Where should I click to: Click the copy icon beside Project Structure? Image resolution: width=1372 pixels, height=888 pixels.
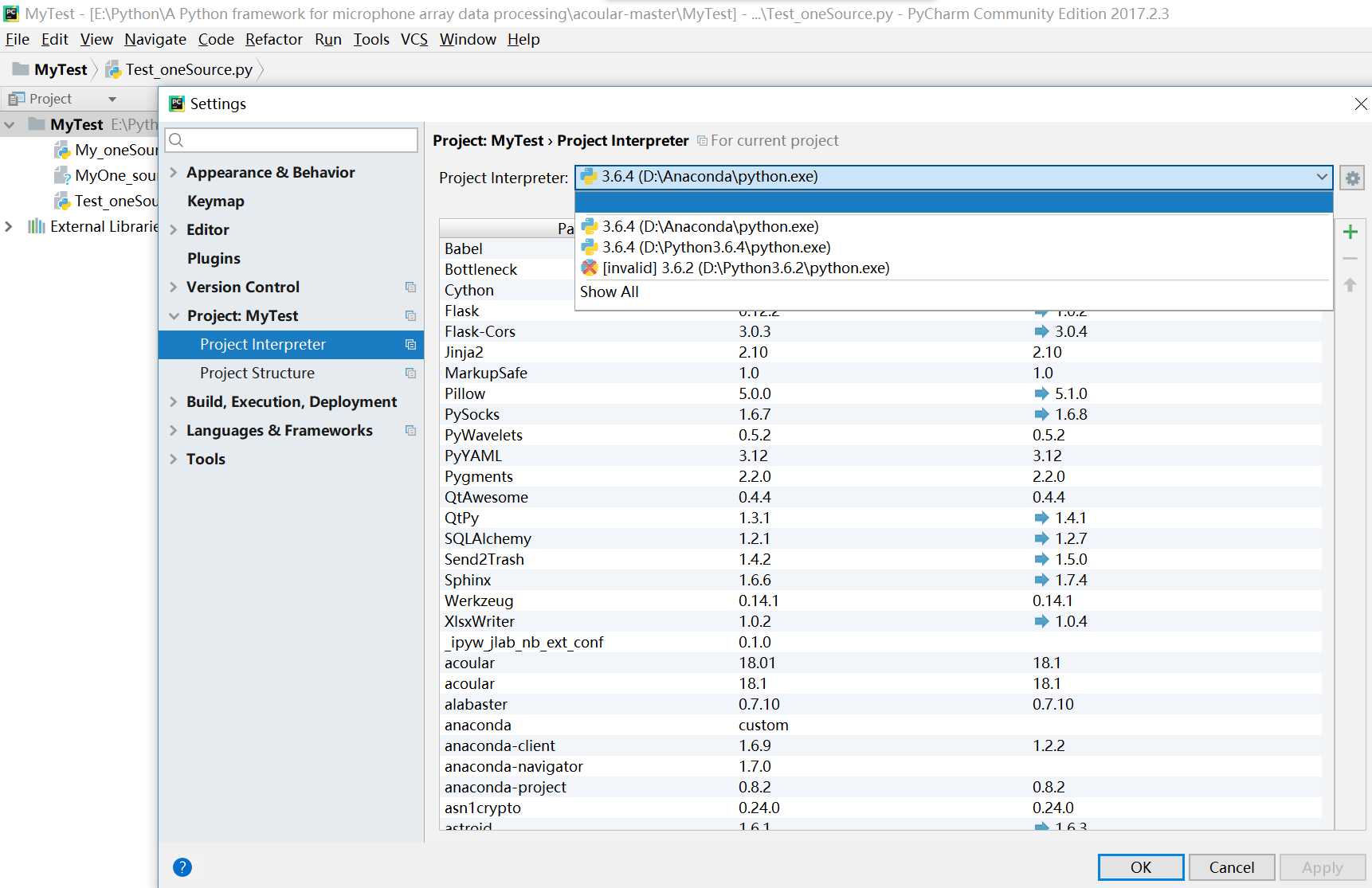click(410, 373)
